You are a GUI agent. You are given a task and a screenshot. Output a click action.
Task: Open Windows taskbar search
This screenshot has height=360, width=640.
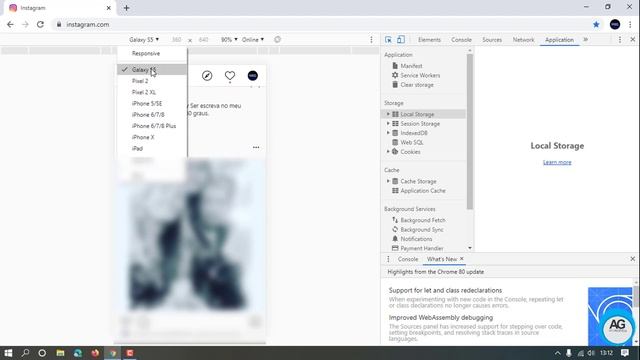point(25,353)
